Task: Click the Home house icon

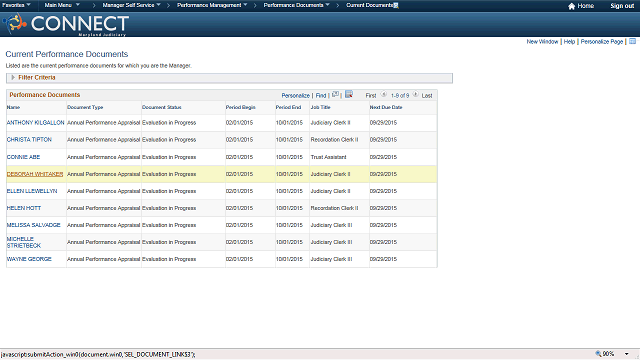Action: coord(571,6)
